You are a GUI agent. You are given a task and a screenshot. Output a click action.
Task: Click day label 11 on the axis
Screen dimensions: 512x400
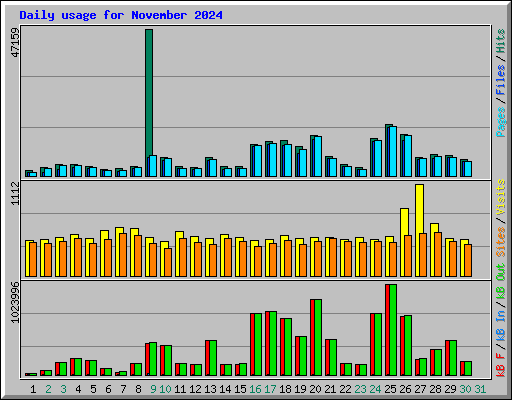180,389
